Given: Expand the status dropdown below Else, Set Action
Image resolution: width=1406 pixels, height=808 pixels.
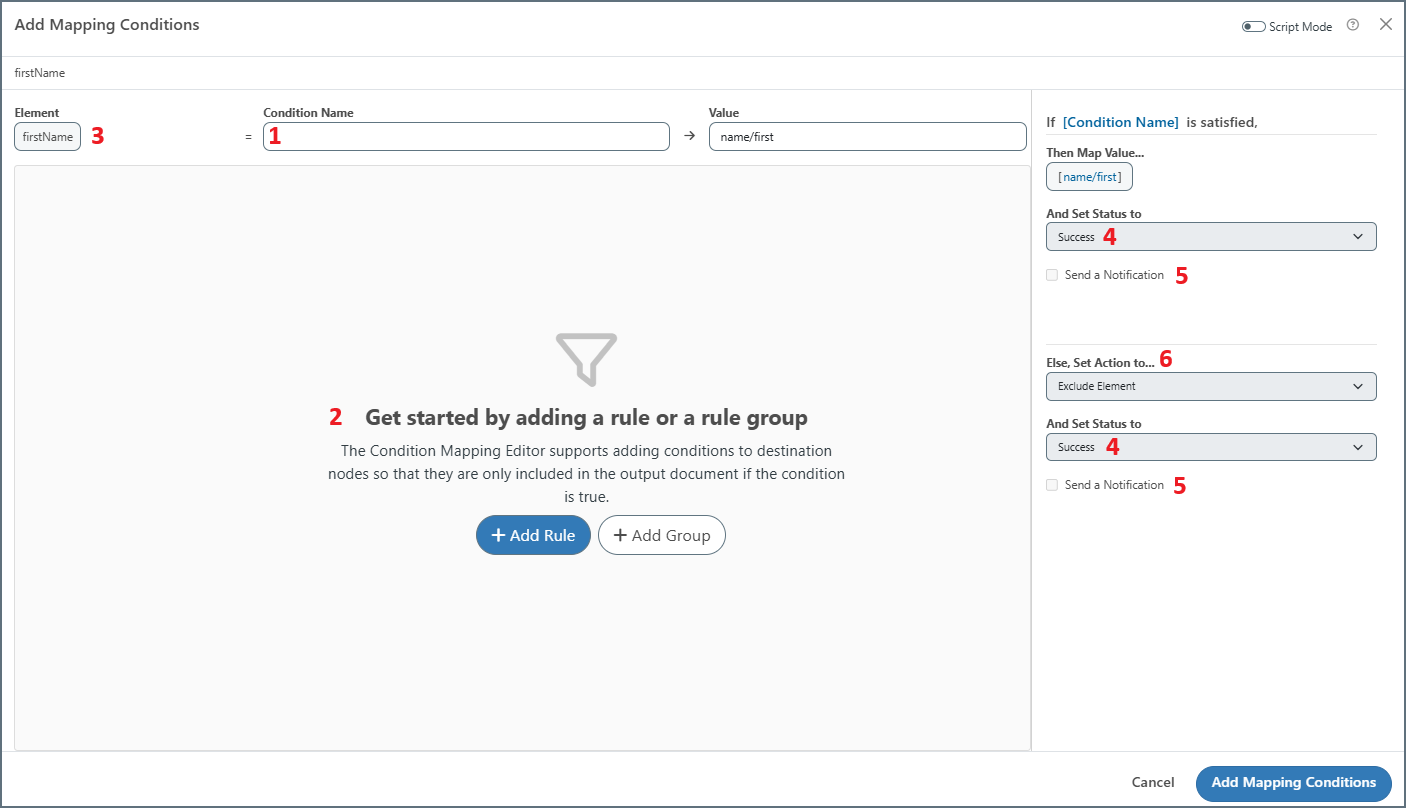Looking at the screenshot, I should (1211, 447).
